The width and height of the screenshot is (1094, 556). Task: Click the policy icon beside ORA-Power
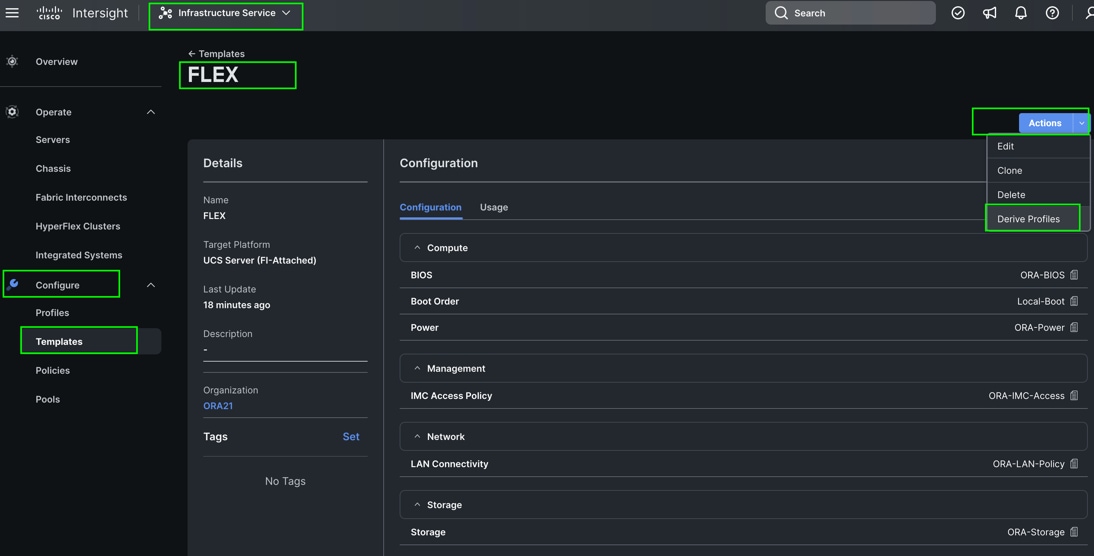(x=1074, y=327)
